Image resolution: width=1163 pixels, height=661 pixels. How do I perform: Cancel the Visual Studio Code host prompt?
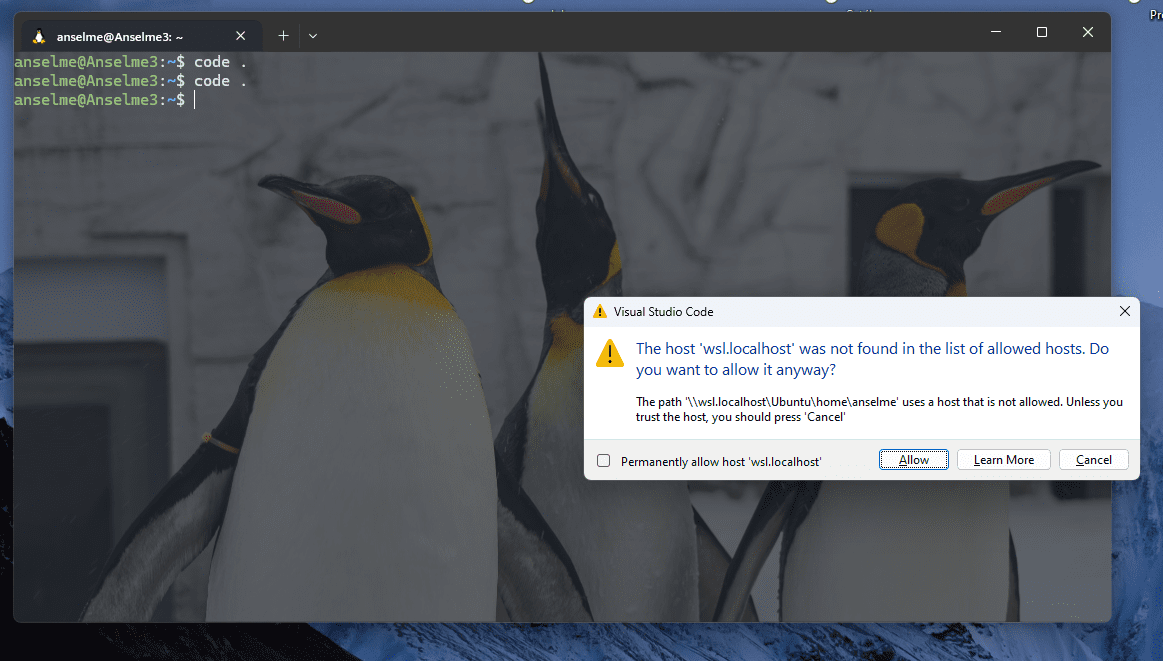click(x=1093, y=460)
